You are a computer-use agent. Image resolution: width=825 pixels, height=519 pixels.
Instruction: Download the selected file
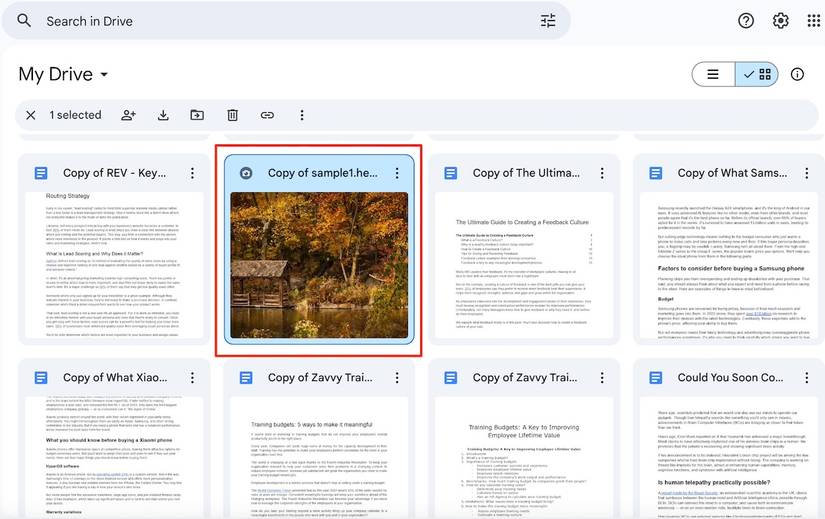[x=163, y=115]
